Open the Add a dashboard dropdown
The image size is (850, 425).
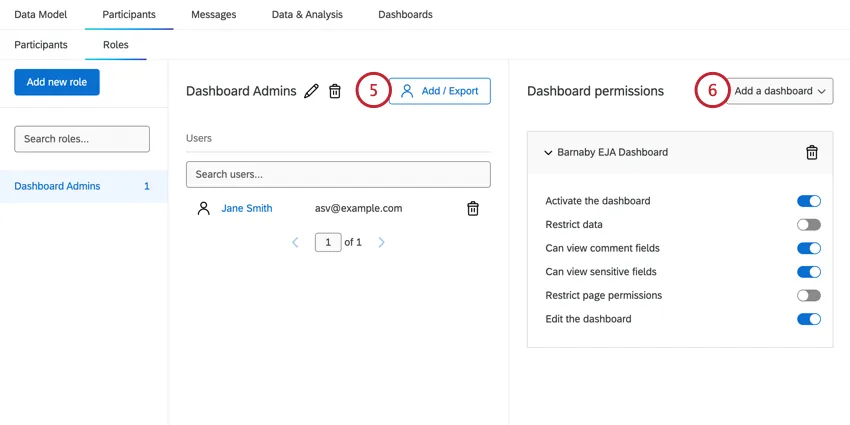pyautogui.click(x=780, y=91)
